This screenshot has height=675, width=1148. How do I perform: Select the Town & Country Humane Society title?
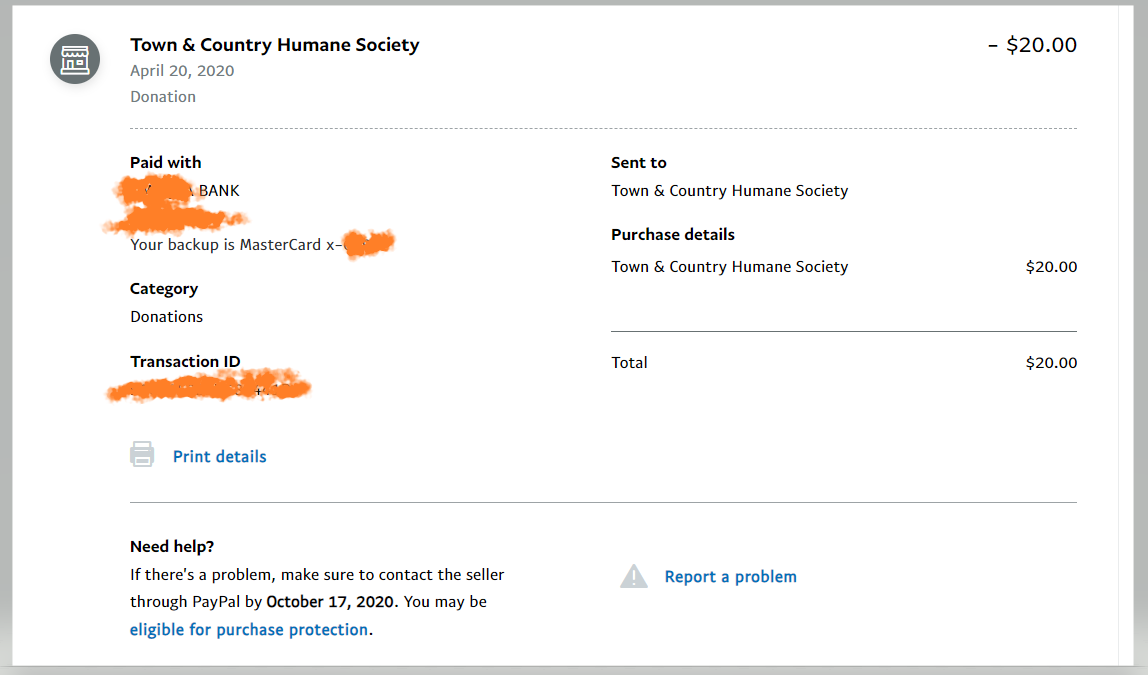click(x=274, y=45)
